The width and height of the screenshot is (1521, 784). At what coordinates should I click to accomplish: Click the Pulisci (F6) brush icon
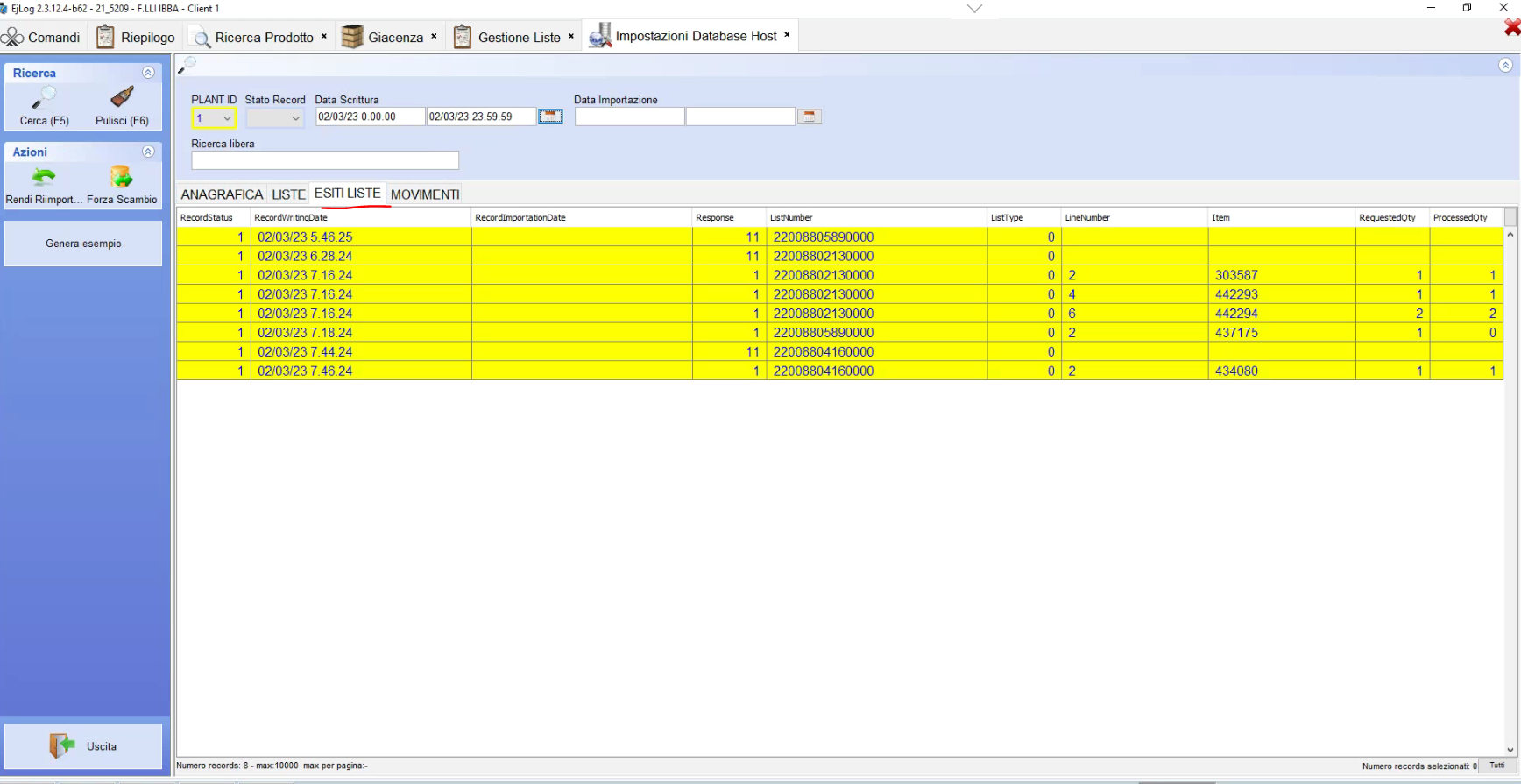tap(122, 97)
